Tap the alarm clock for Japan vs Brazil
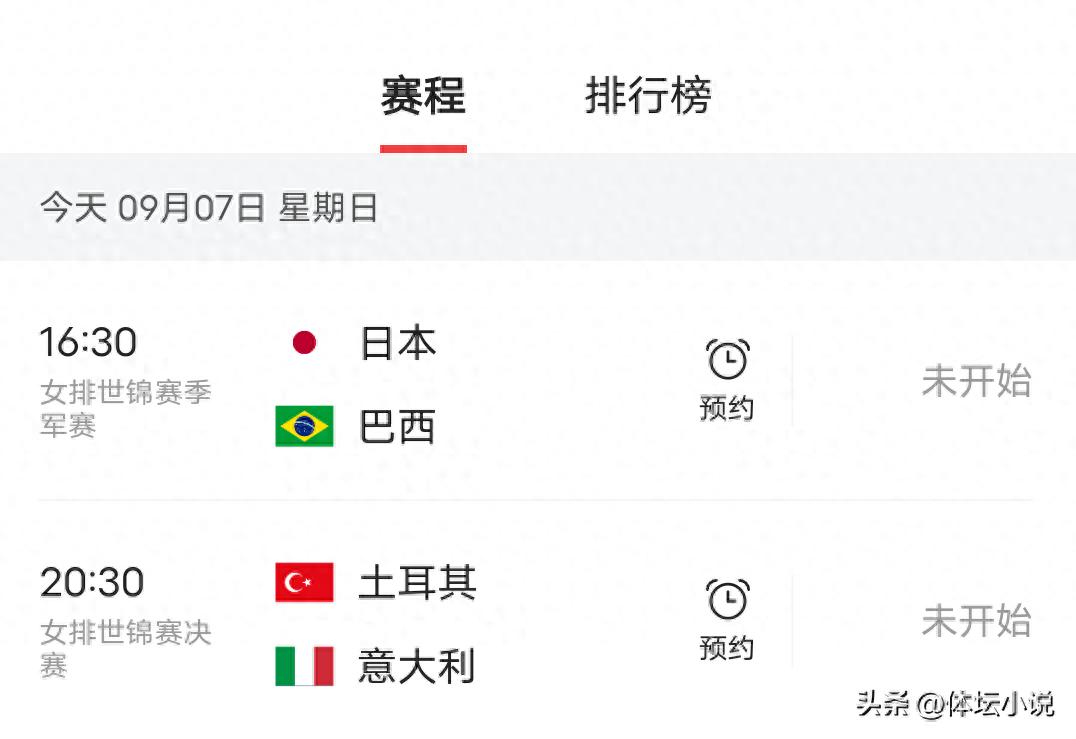The width and height of the screenshot is (1076, 739). (727, 359)
